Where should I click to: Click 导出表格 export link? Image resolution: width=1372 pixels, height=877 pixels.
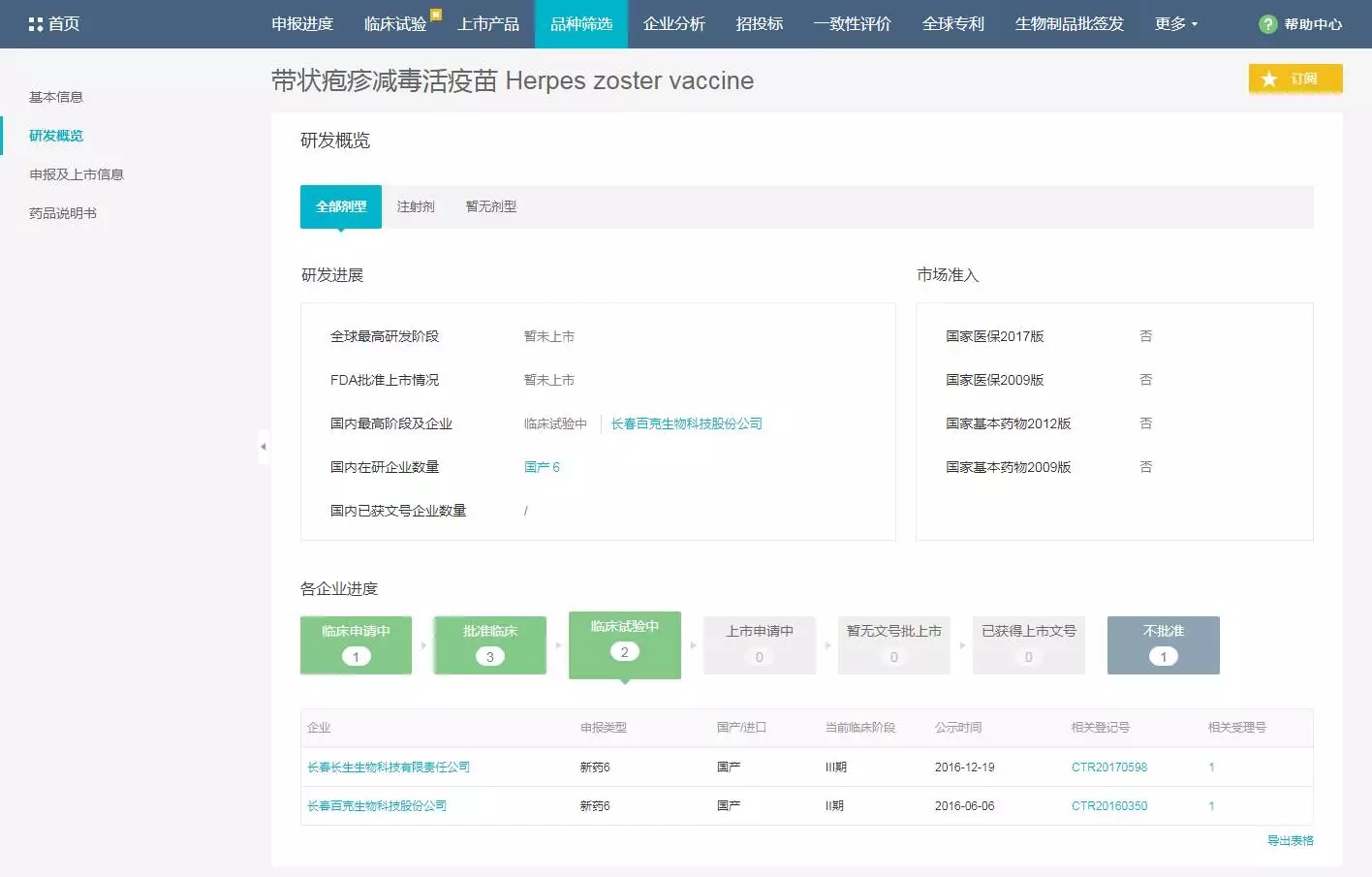click(1290, 840)
